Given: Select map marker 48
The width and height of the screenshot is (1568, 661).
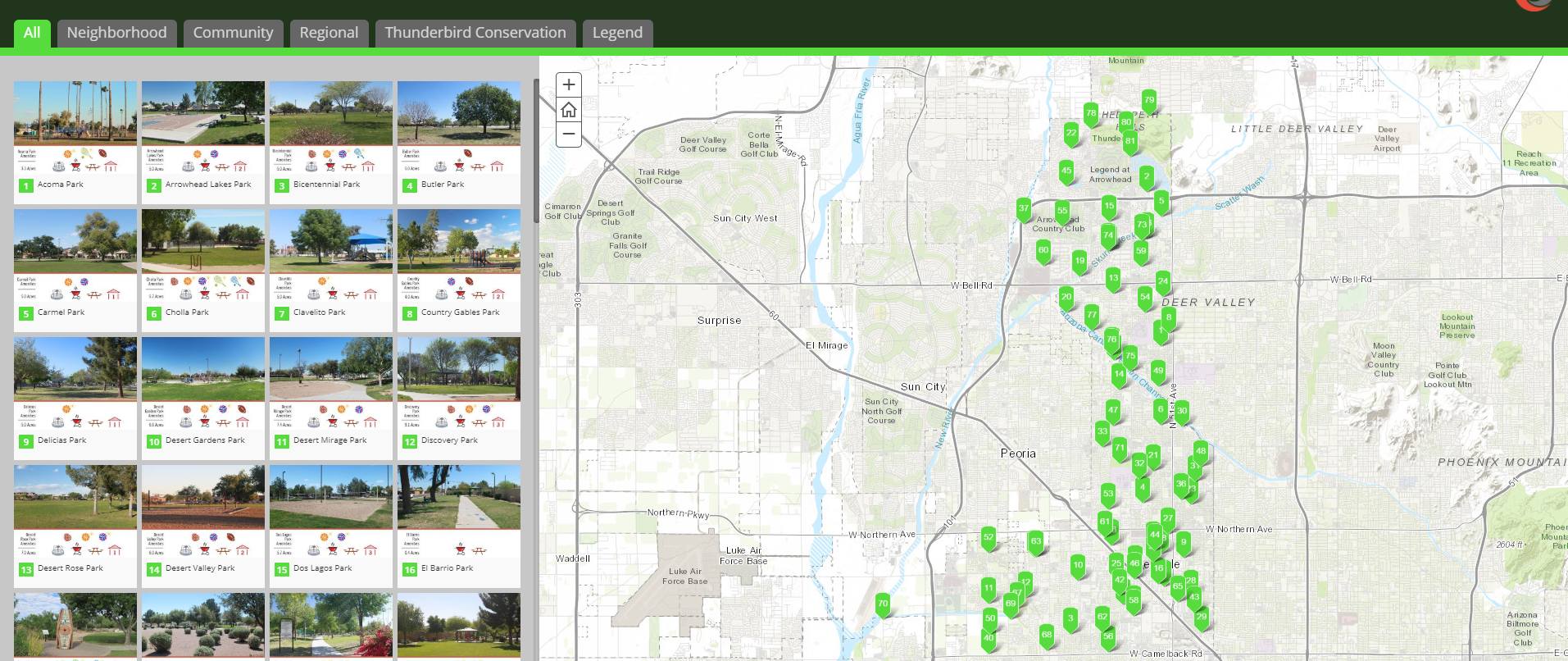Looking at the screenshot, I should (x=1201, y=452).
